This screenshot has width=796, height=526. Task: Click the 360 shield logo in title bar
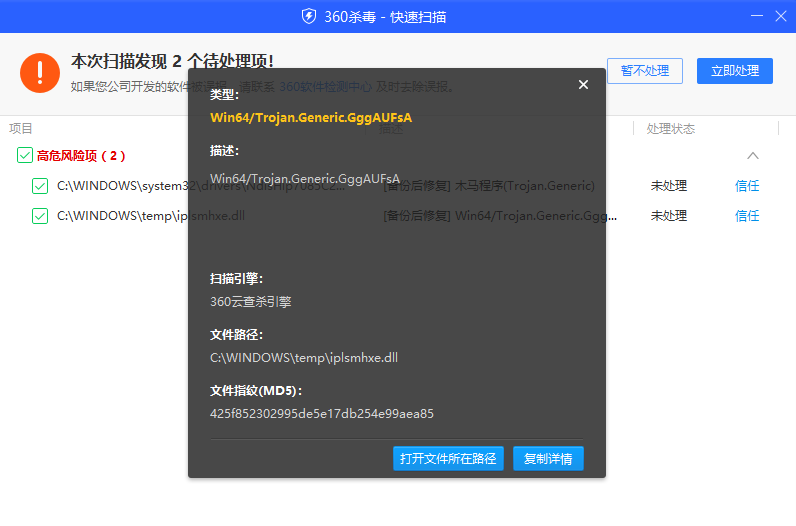tap(309, 17)
